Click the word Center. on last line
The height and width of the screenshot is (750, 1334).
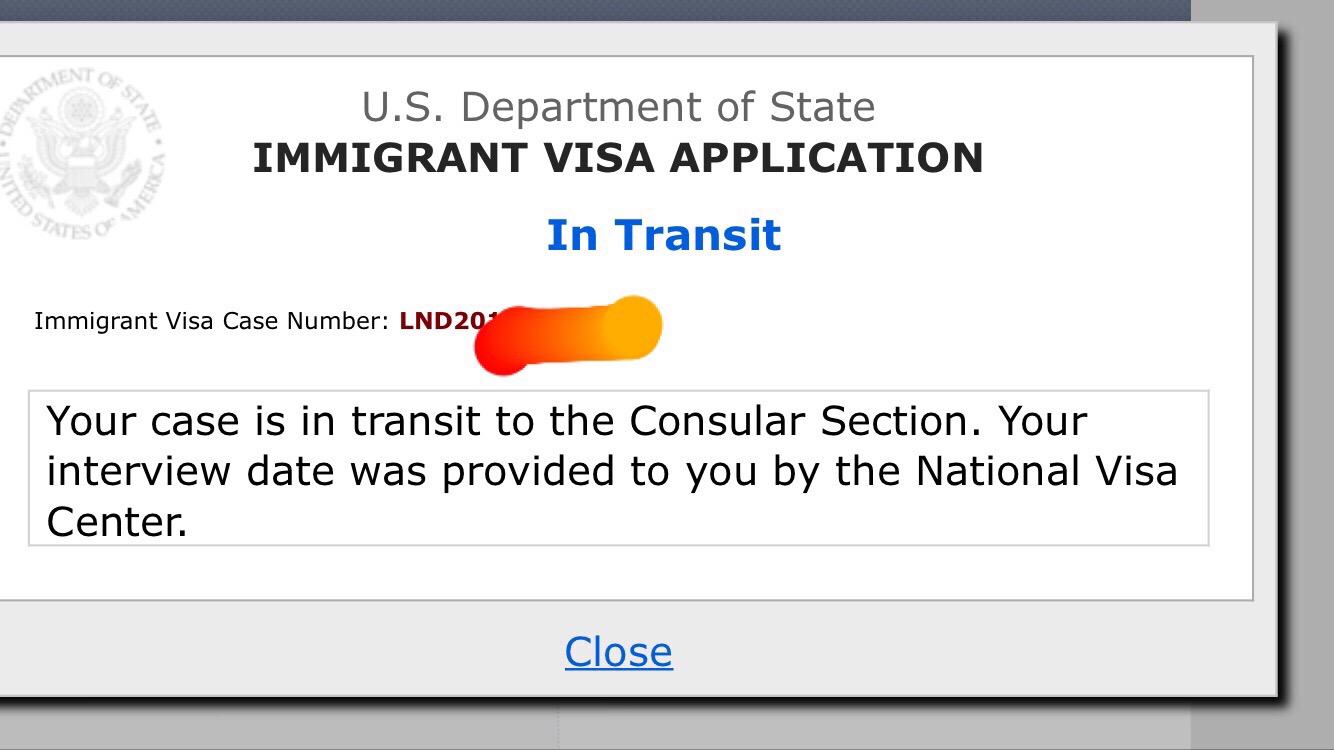point(117,522)
